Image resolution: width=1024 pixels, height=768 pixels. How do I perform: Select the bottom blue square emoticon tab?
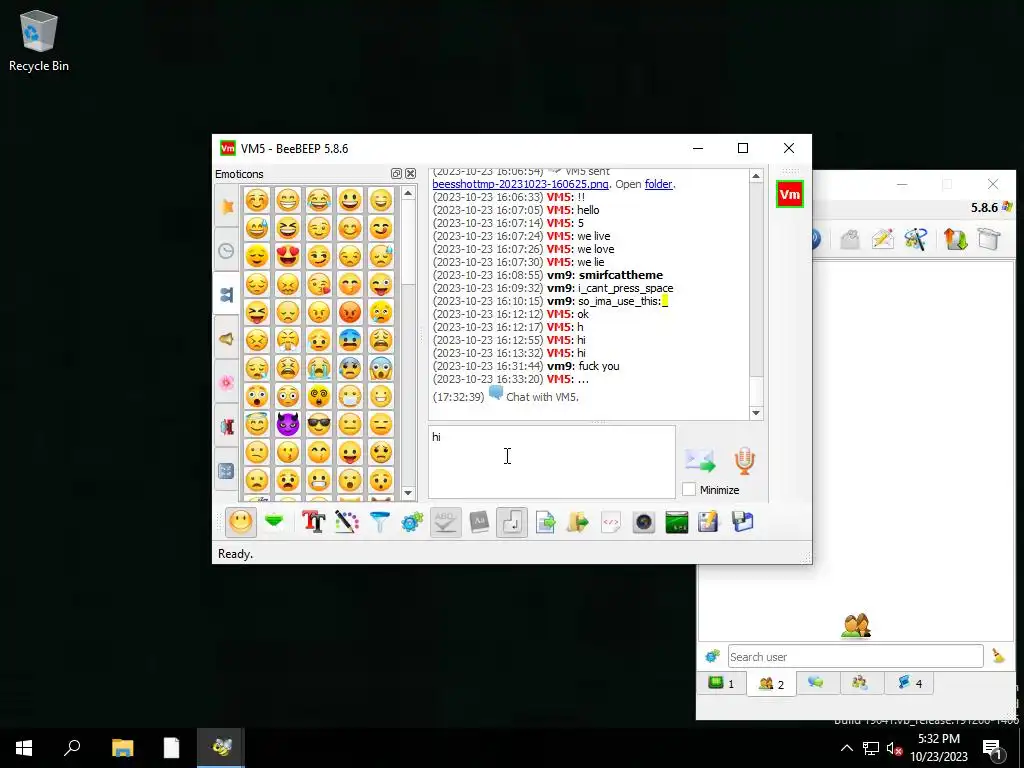[x=227, y=471]
